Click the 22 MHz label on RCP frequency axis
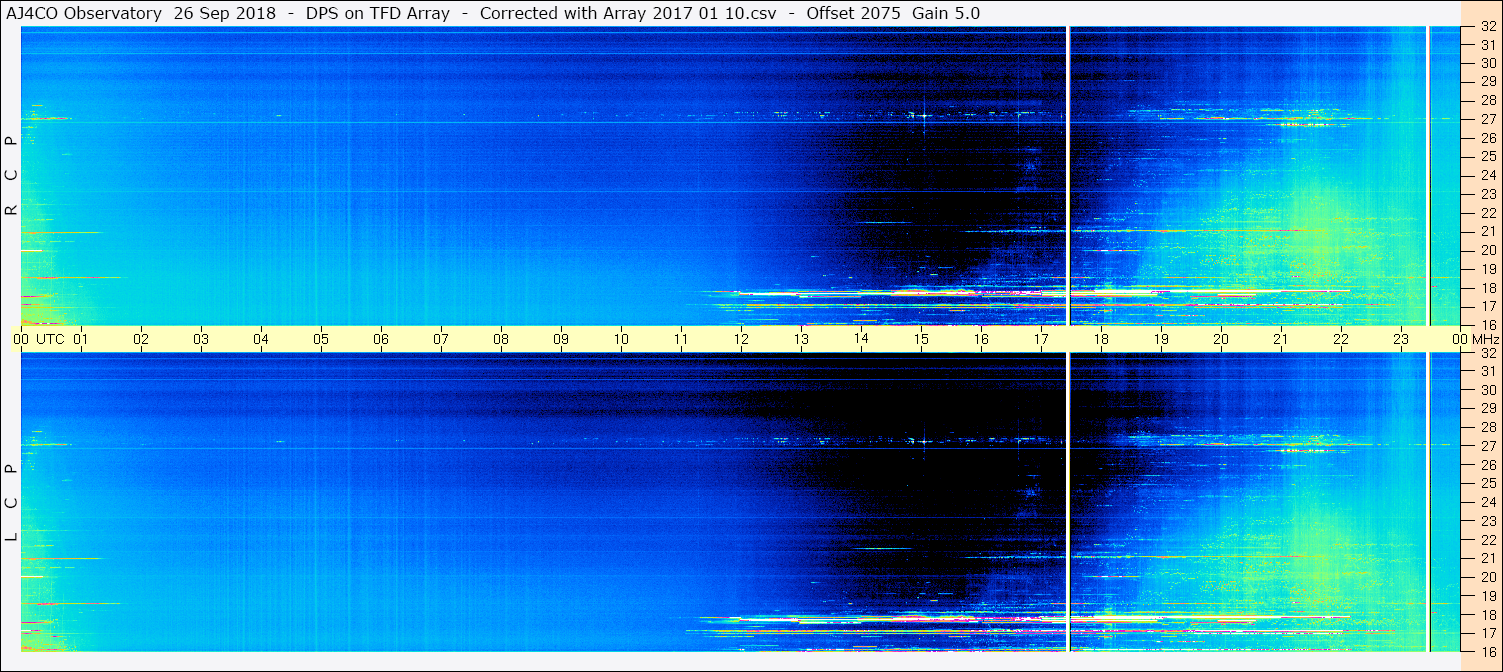This screenshot has height=672, width=1503. tap(1488, 213)
